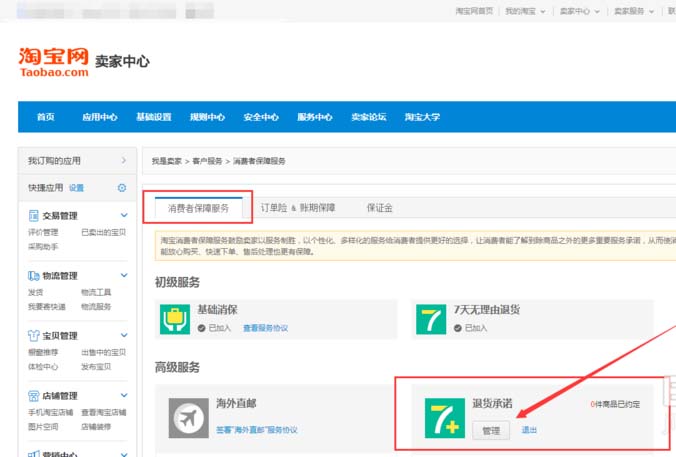The width and height of the screenshot is (676, 457).
Task: Open 出售中的宝贝 in the sidebar
Action: (x=103, y=352)
